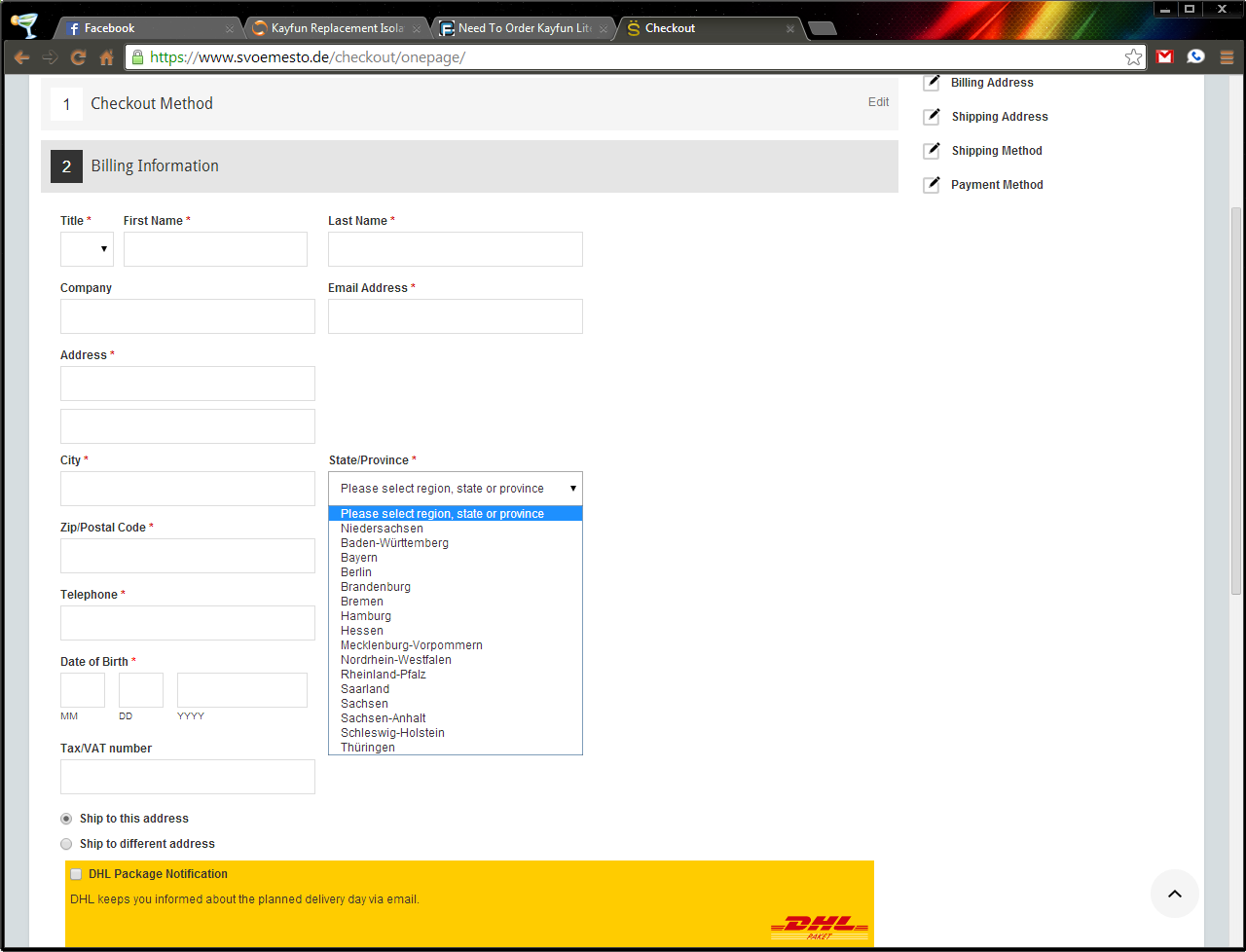Focus the Company field

click(188, 316)
